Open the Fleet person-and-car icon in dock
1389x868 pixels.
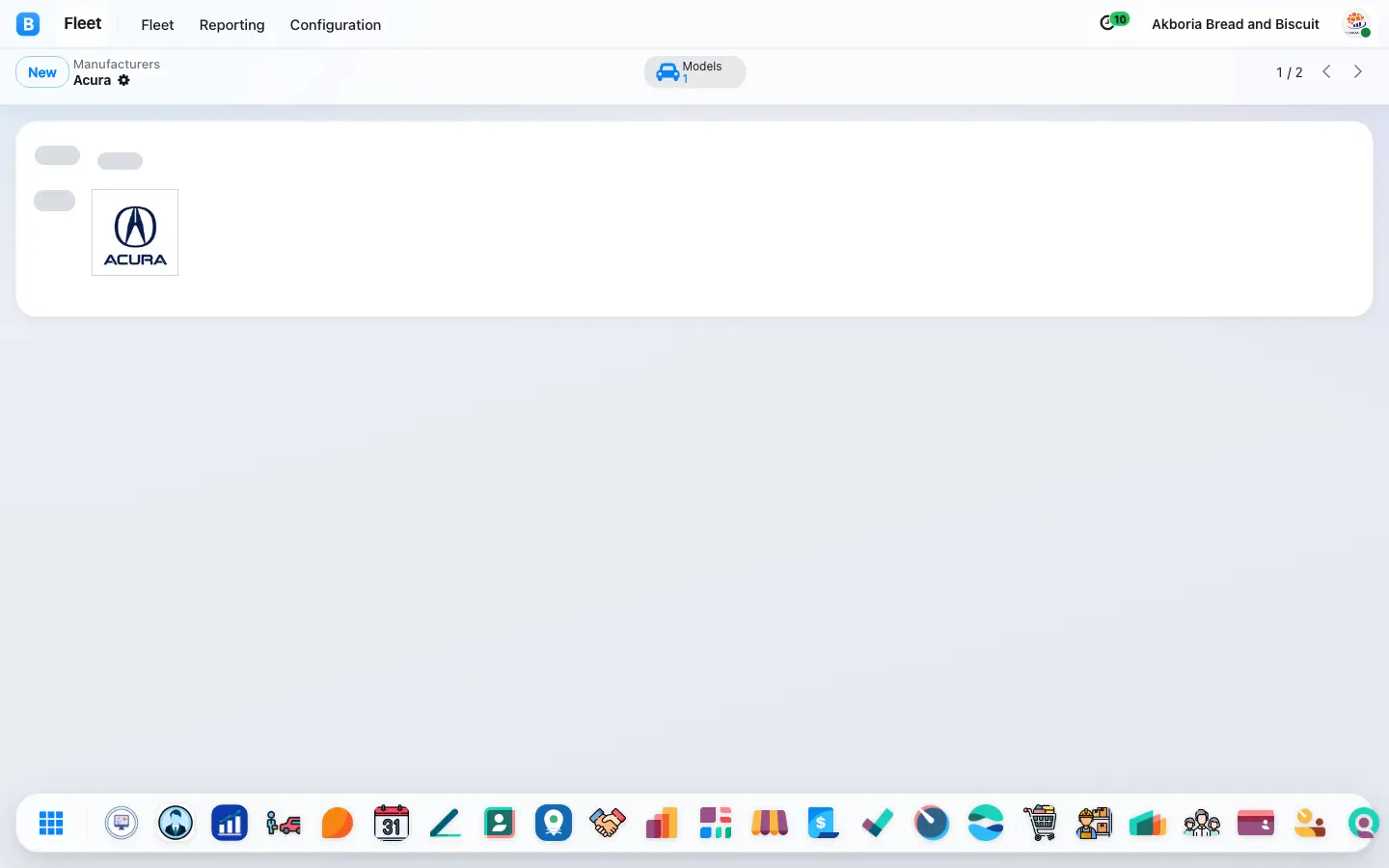coord(284,823)
